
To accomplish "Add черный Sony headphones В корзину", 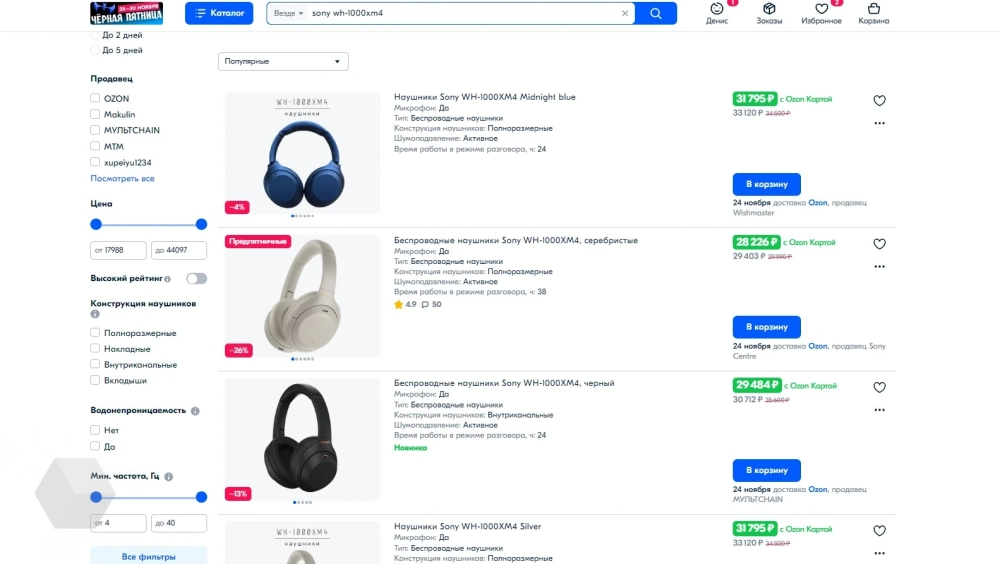I will pos(766,470).
